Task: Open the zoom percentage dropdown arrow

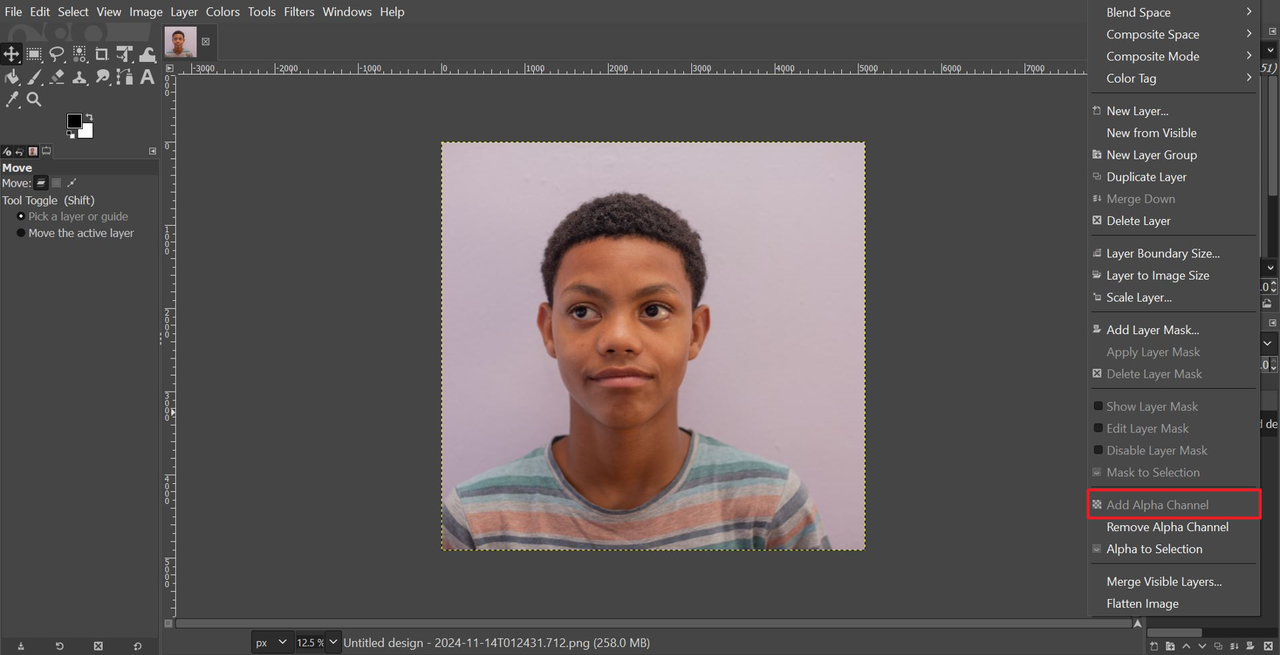Action: [333, 642]
